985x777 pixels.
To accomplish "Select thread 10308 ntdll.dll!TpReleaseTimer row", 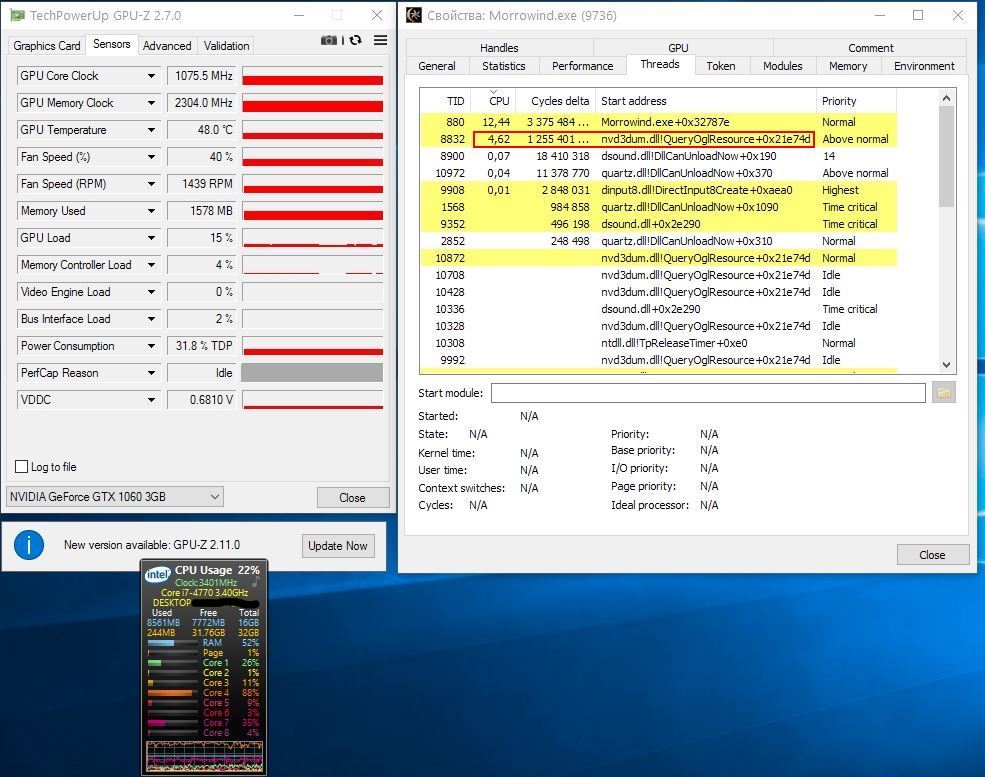I will click(x=658, y=343).
